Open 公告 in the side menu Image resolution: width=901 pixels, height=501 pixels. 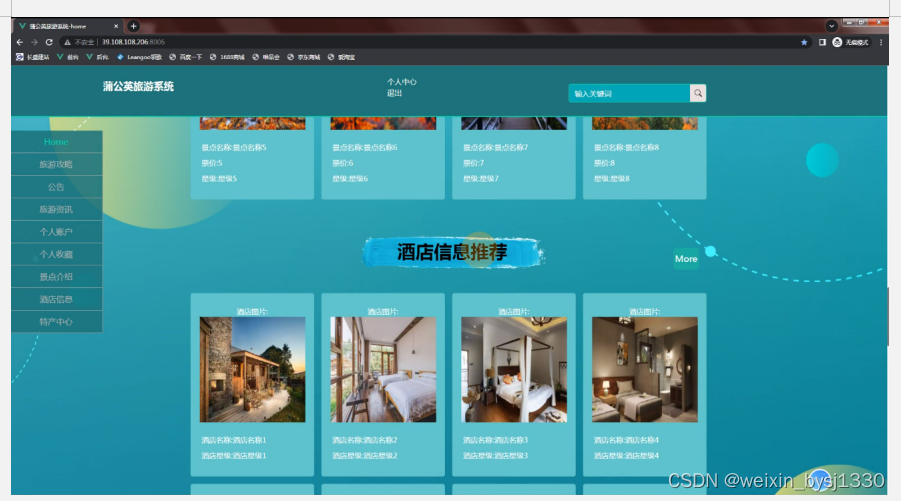[56, 187]
